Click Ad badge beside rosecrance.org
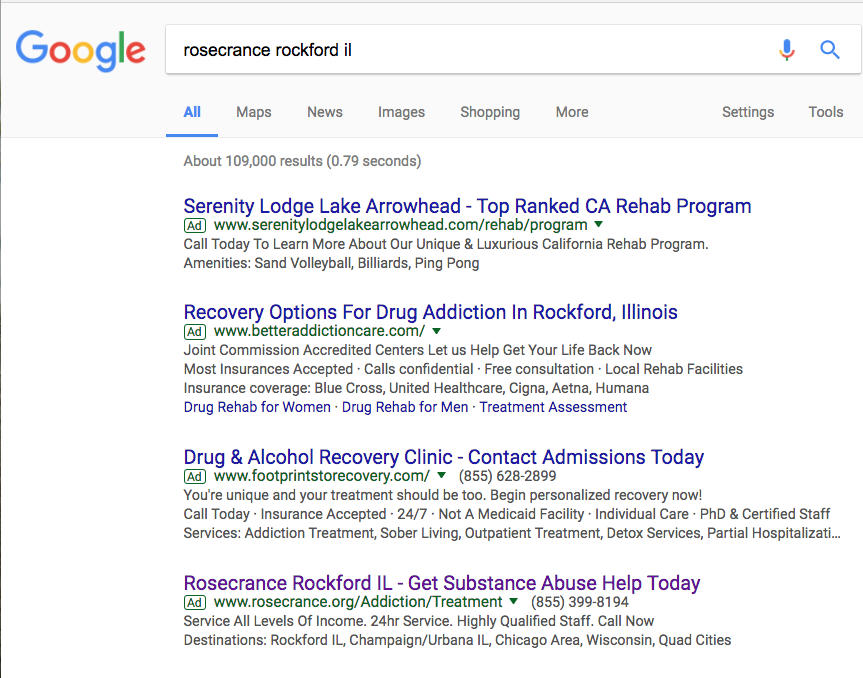 (194, 603)
